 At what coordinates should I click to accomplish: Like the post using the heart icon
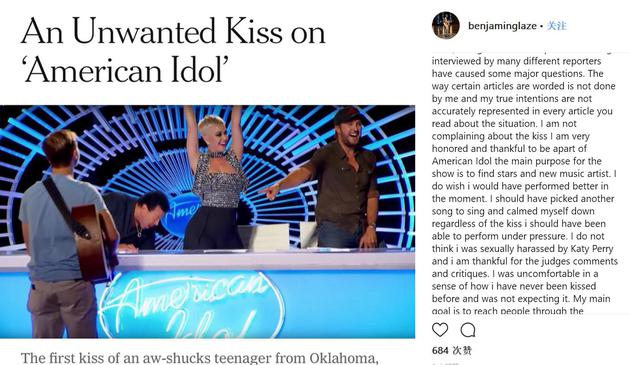pyautogui.click(x=440, y=330)
